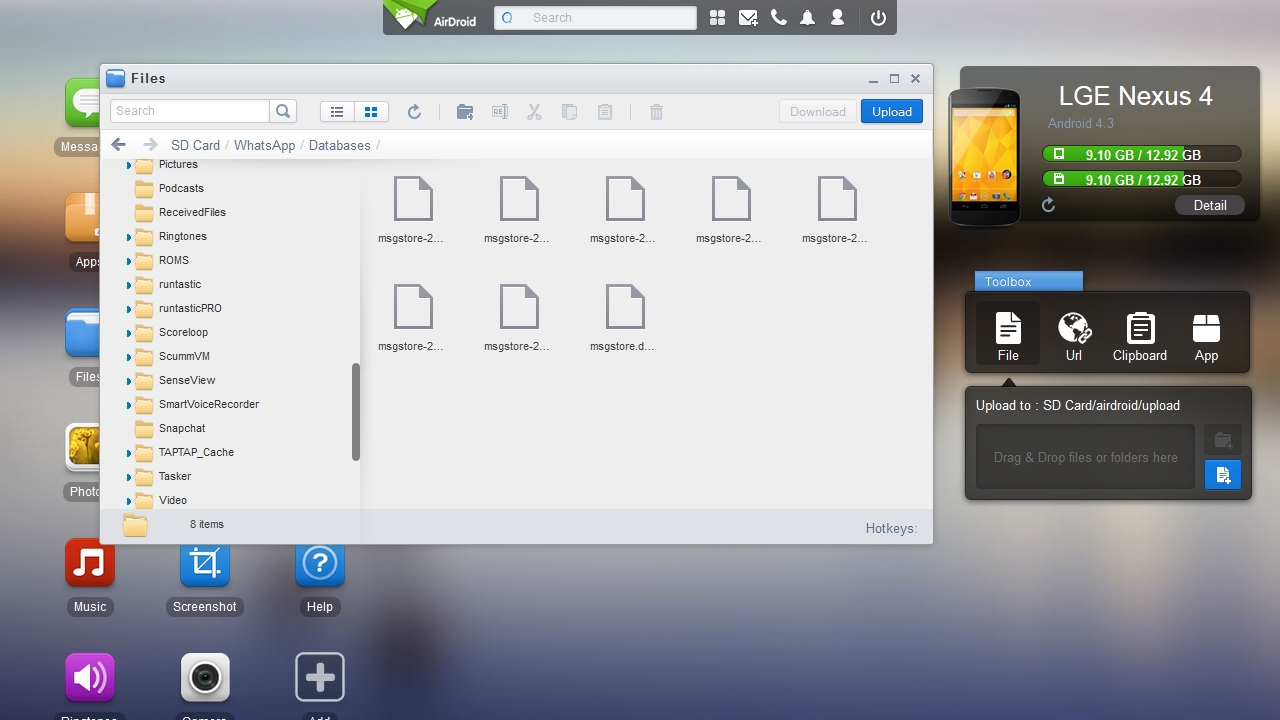Viewport: 1280px width, 720px height.
Task: Open the phone call icon in top bar
Action: pyautogui.click(x=778, y=18)
